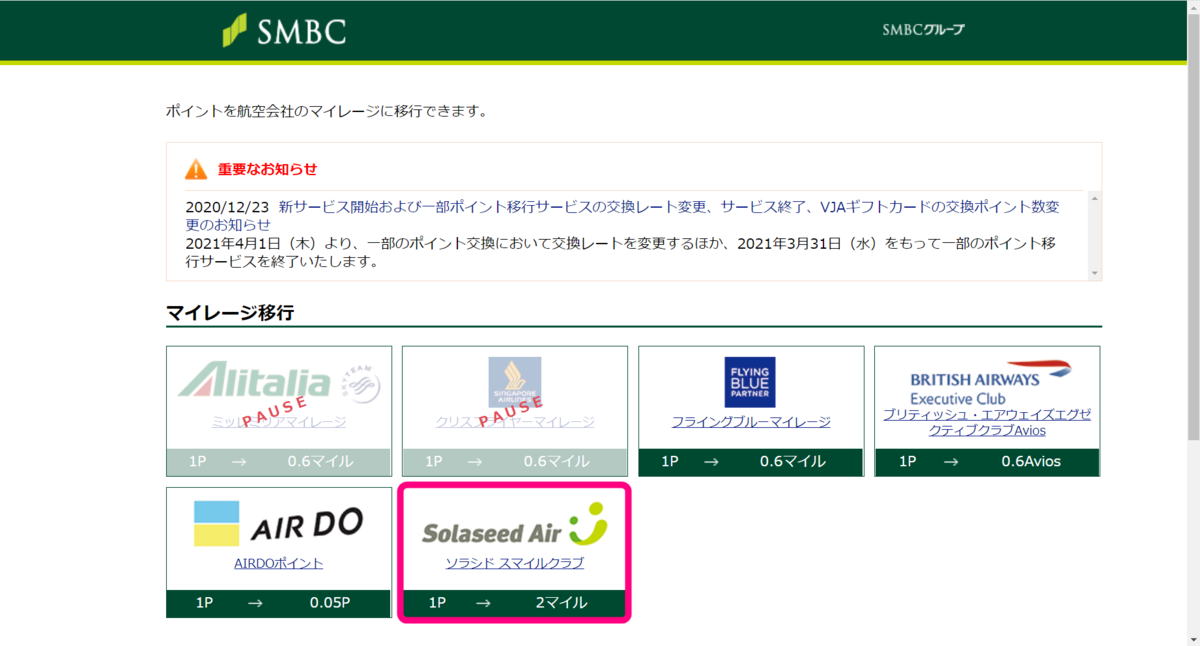Screen dimensions: 1200x646
Task: Open AIRDOポイント link
Action: point(279,563)
